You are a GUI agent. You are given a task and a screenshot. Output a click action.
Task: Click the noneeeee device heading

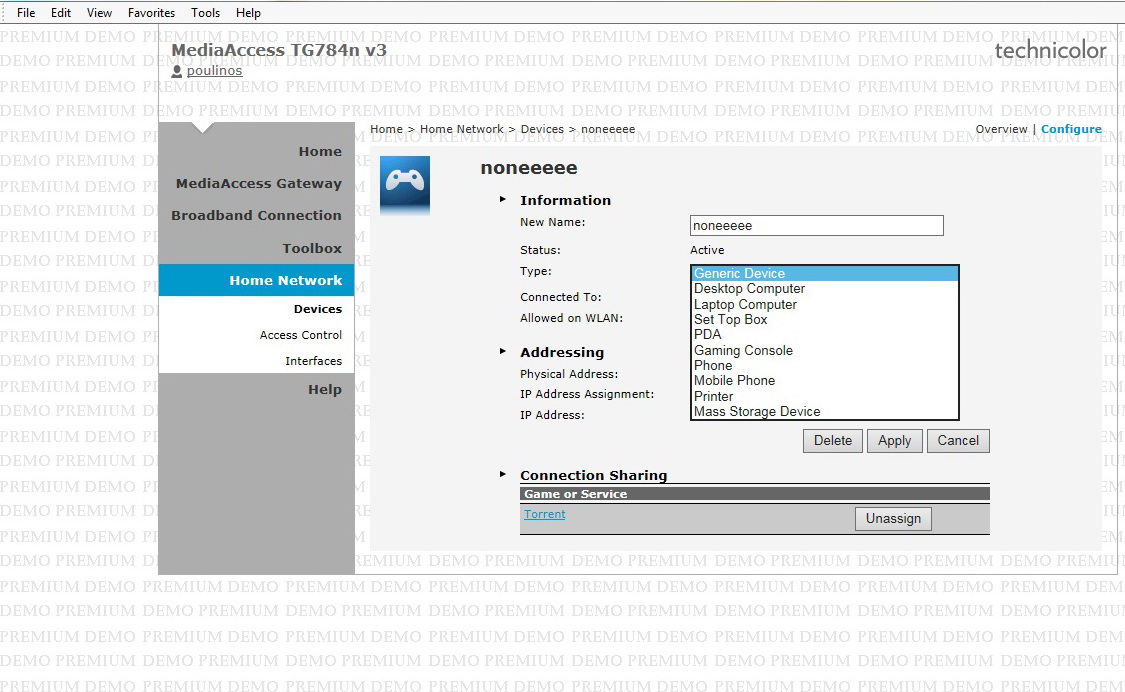point(529,168)
